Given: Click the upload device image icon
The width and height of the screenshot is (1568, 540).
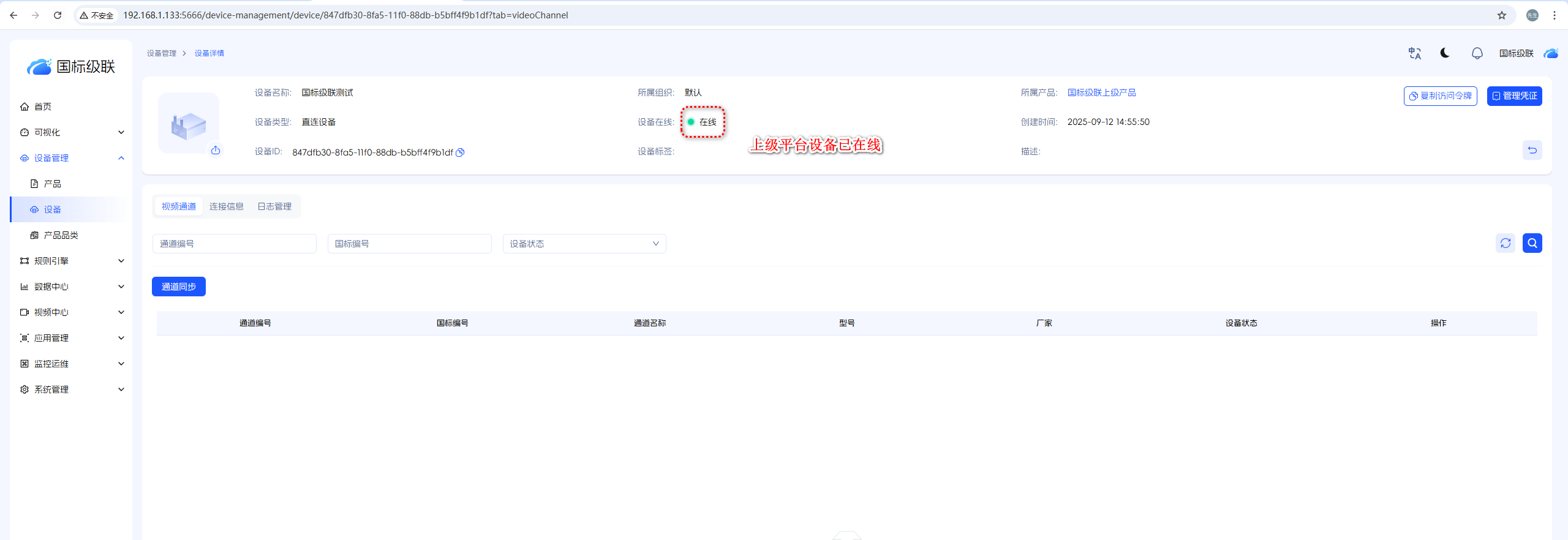Looking at the screenshot, I should pos(216,150).
